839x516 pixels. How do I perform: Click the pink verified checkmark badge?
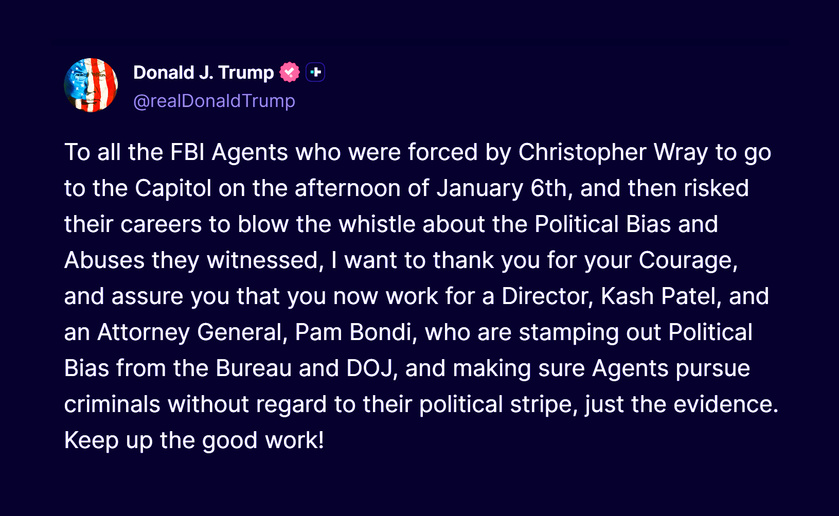pos(290,72)
